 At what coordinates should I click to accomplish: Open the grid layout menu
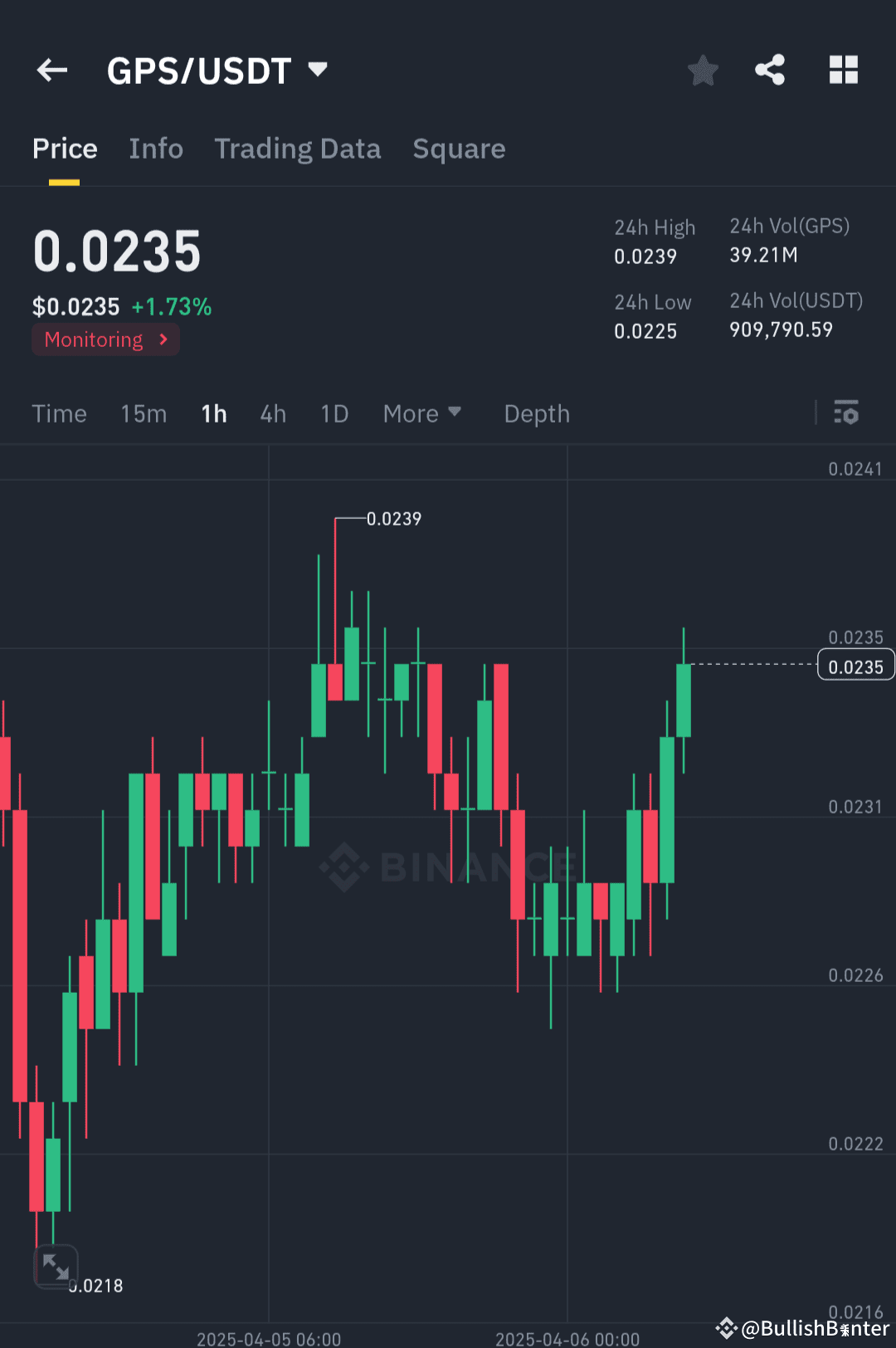(x=844, y=70)
